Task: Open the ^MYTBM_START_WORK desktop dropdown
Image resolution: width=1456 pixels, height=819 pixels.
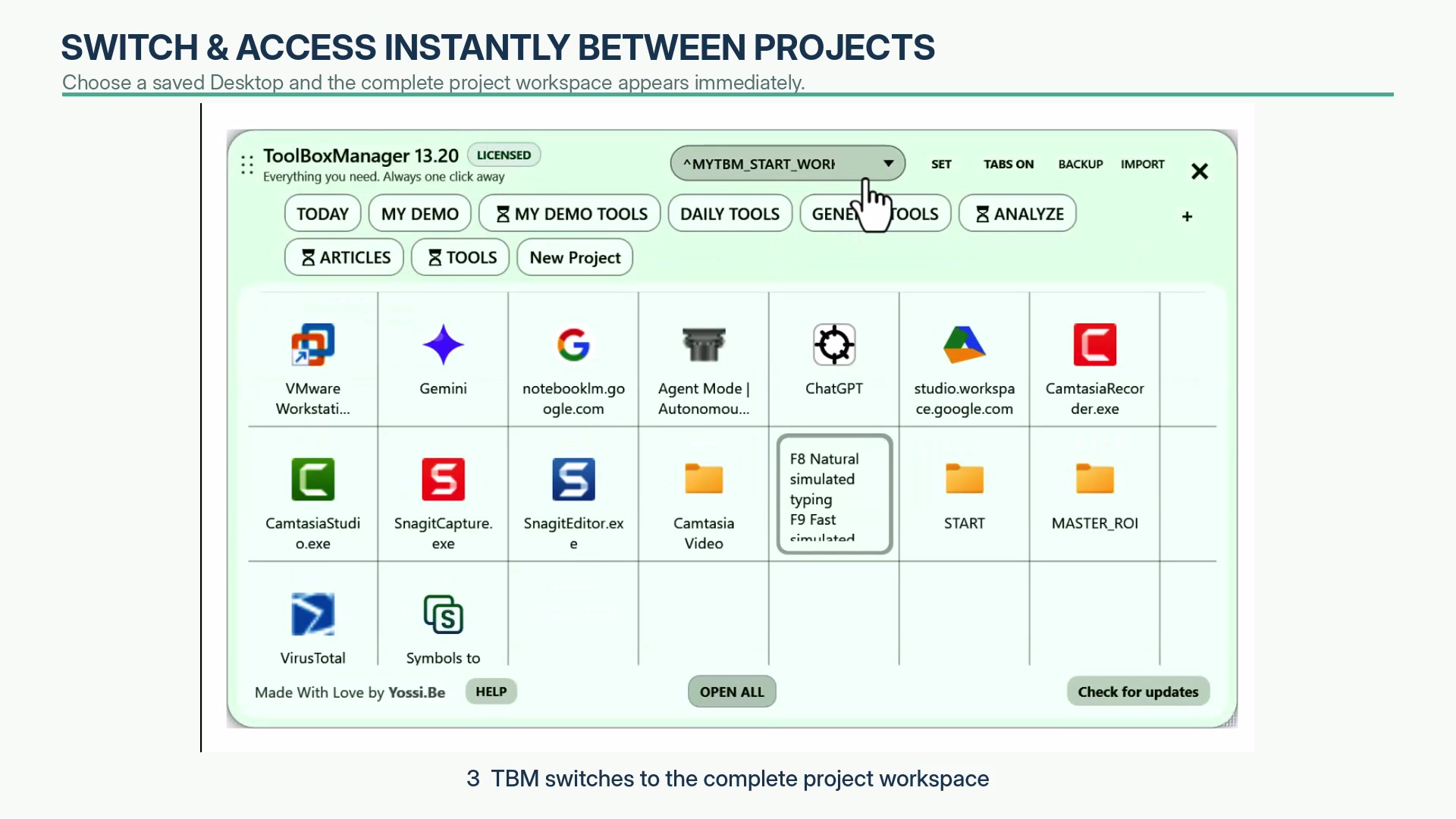Action: point(788,164)
